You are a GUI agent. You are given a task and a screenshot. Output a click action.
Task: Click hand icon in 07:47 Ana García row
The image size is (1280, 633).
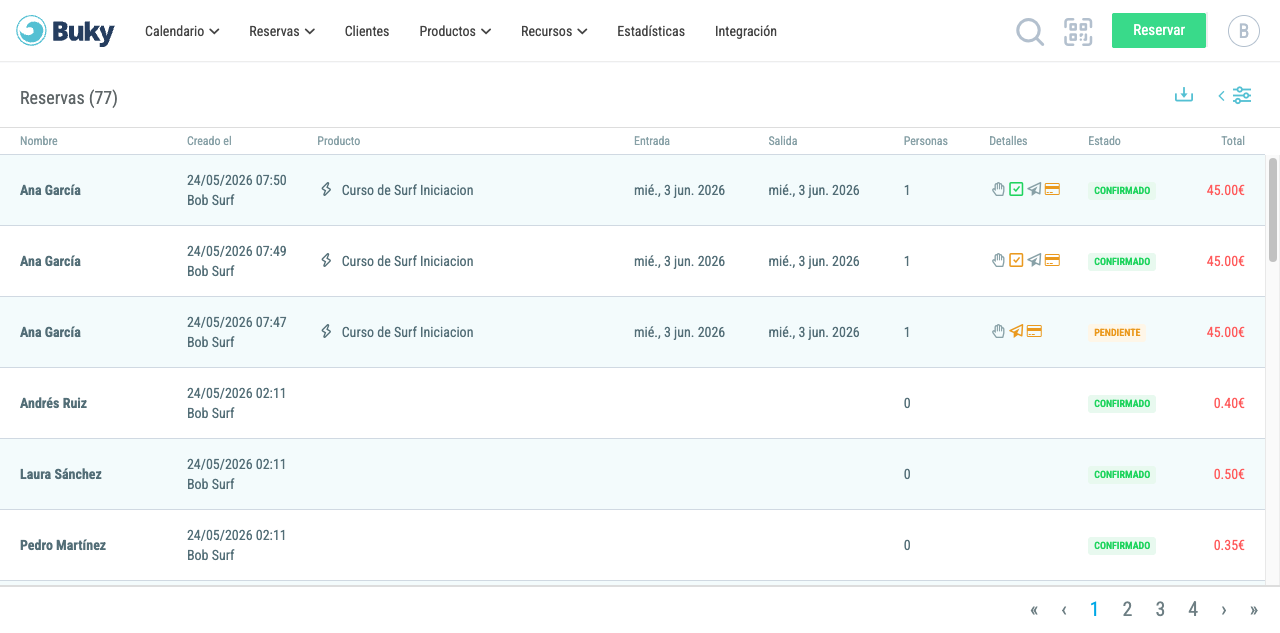pyautogui.click(x=998, y=331)
